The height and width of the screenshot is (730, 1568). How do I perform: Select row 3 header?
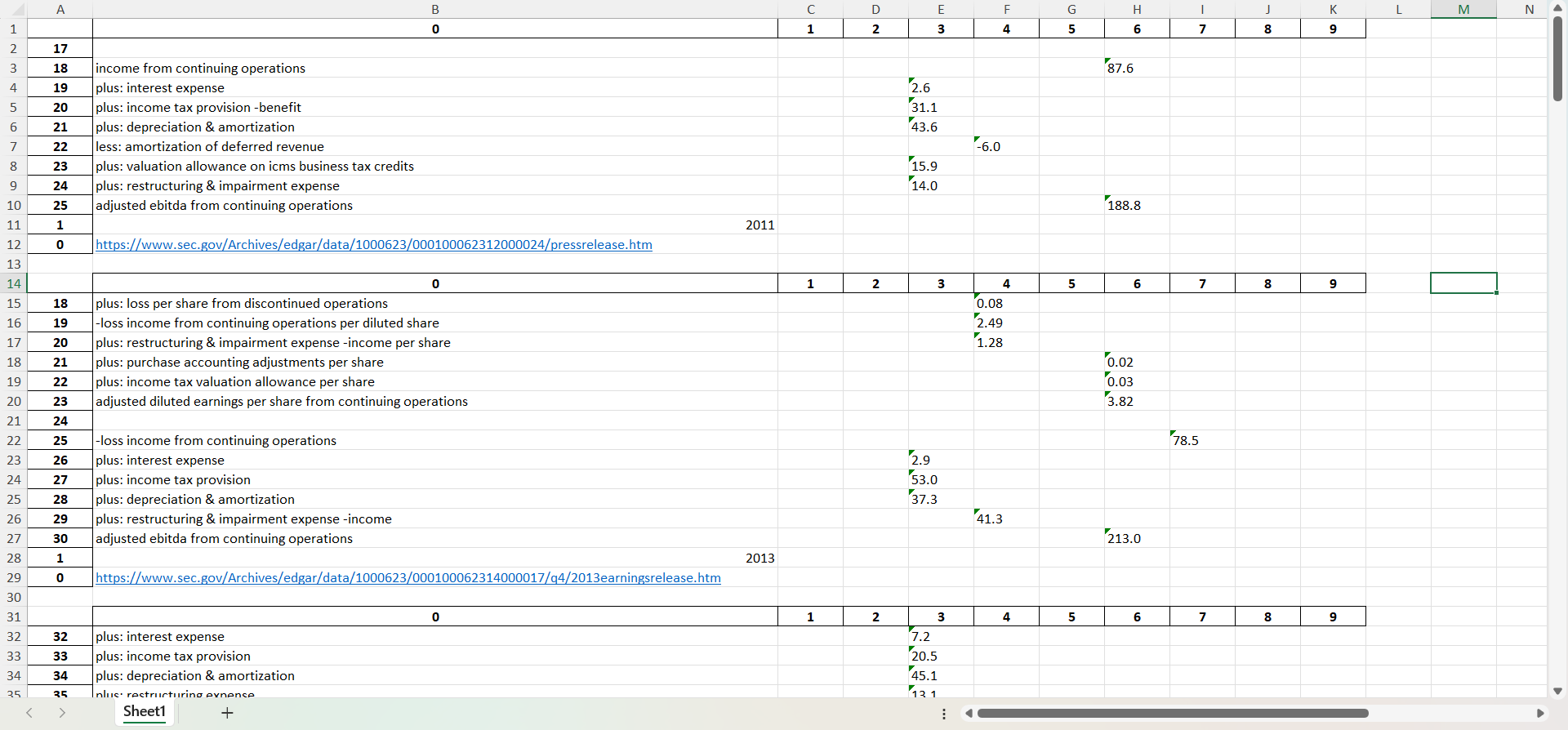(14, 68)
